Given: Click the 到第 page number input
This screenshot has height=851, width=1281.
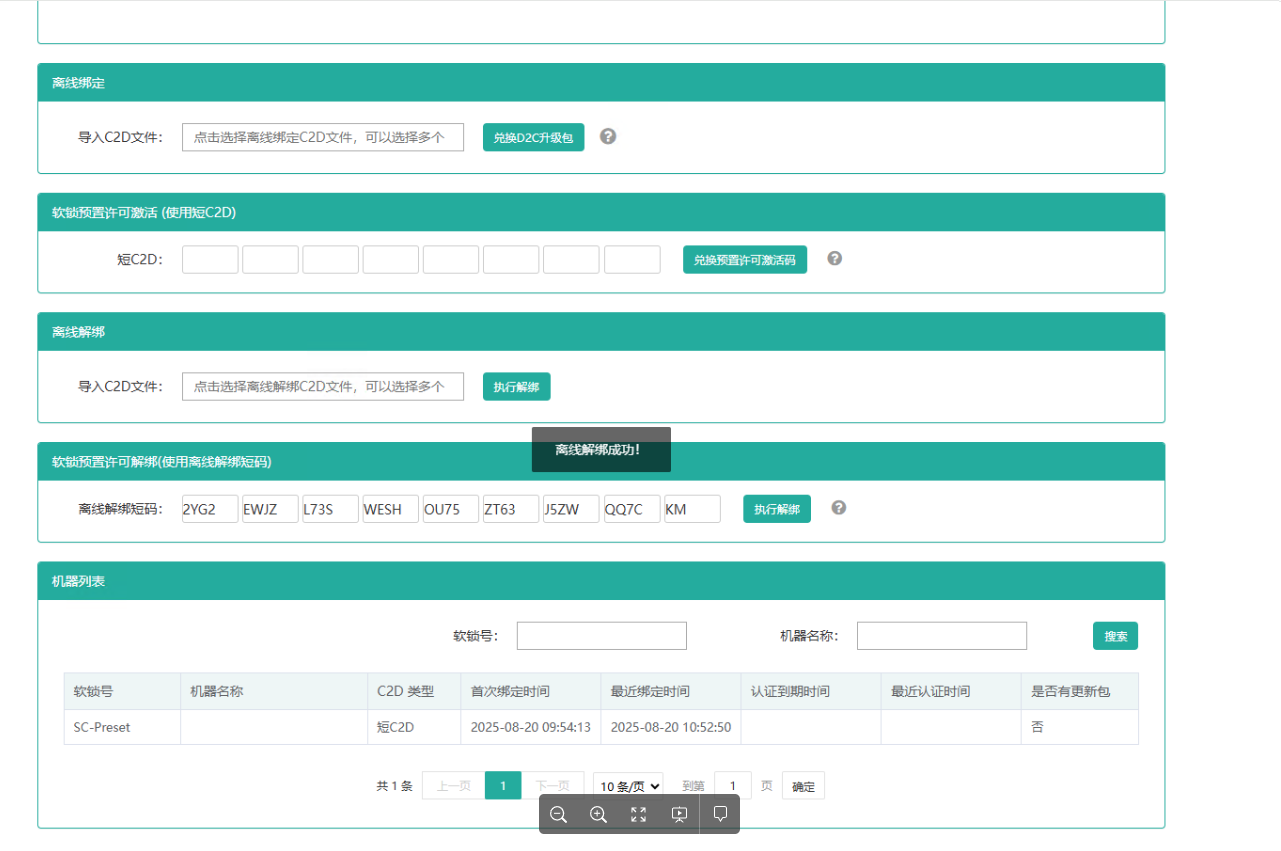Looking at the screenshot, I should (x=733, y=786).
